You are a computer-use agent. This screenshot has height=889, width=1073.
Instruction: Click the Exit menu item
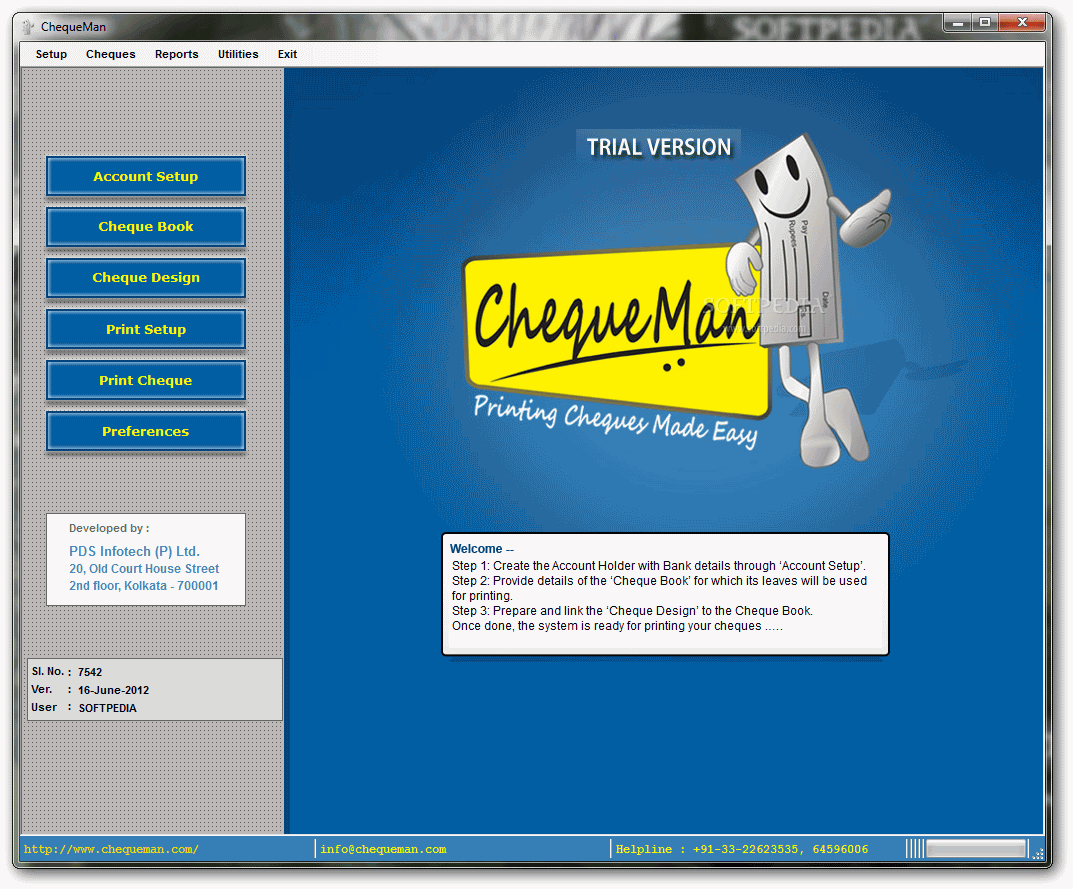(x=287, y=54)
